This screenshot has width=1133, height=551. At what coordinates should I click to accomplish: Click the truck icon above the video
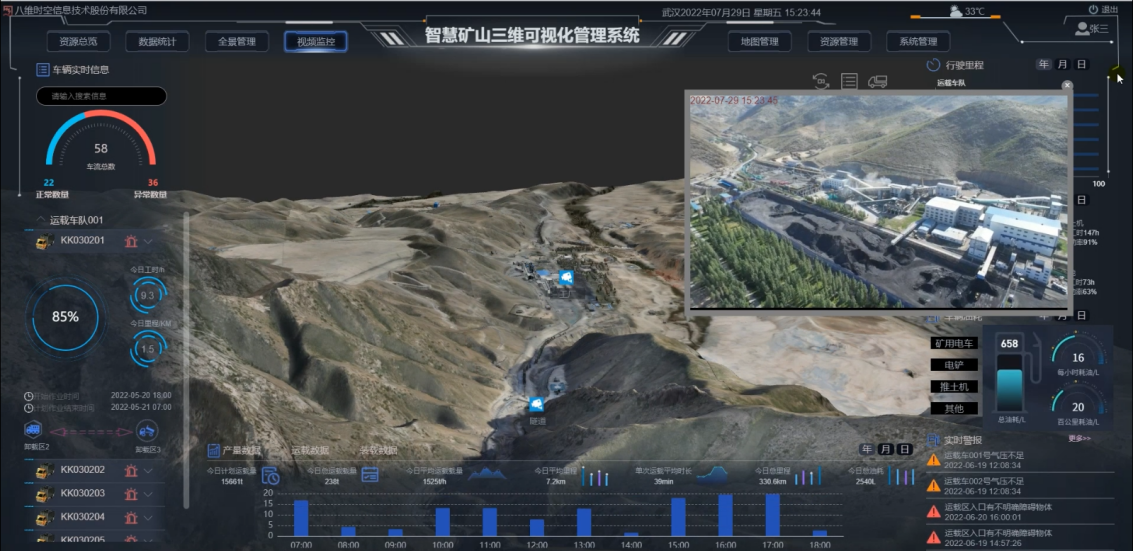pos(878,81)
